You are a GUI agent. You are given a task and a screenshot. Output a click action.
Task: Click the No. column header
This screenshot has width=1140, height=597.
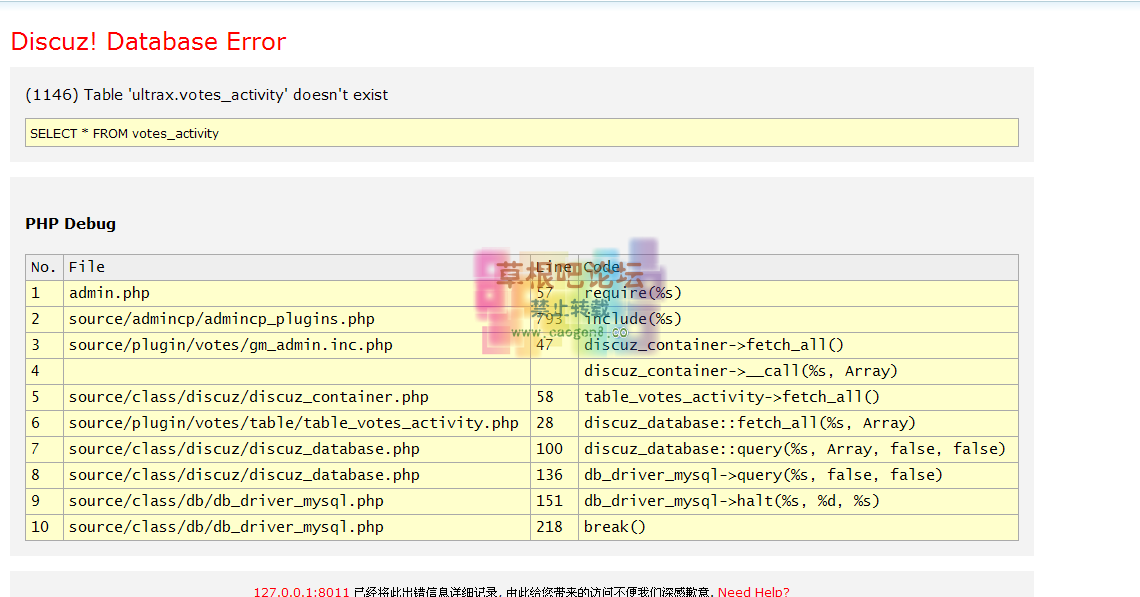pos(44,267)
